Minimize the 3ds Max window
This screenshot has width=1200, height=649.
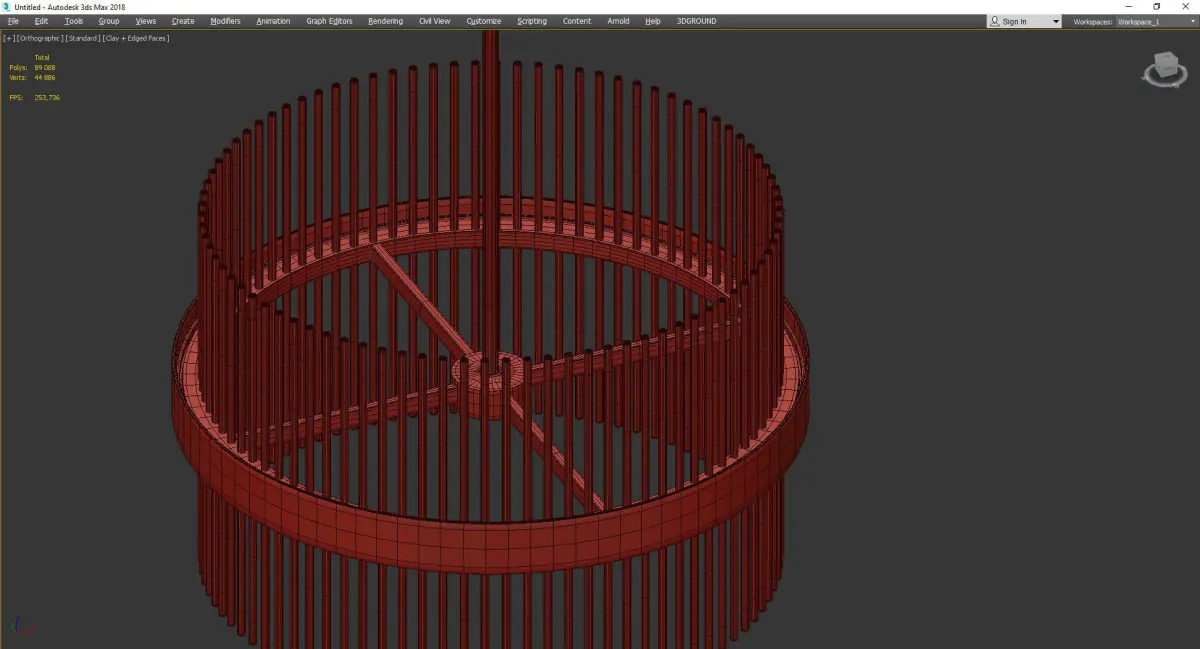(x=1129, y=6)
